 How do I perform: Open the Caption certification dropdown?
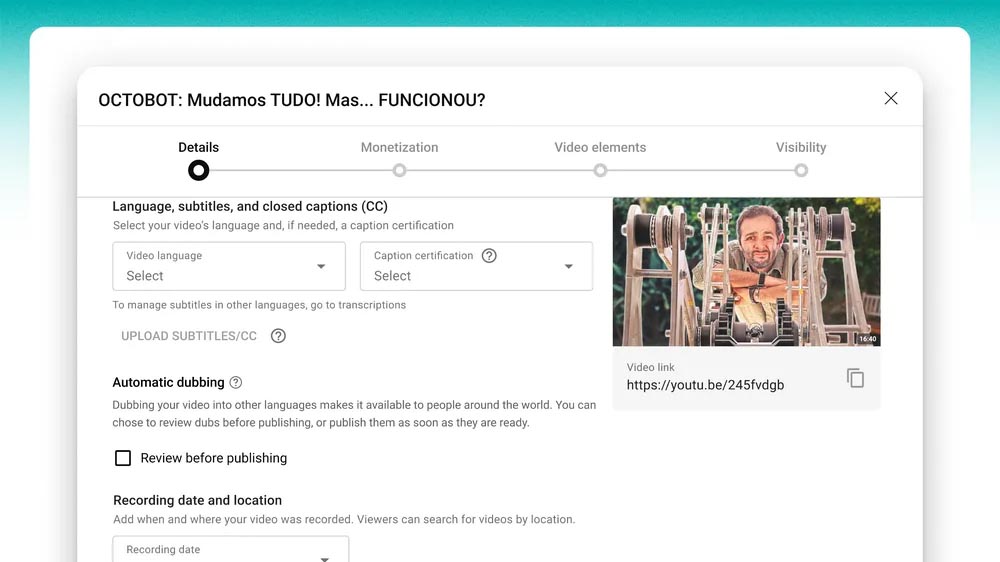click(x=476, y=266)
